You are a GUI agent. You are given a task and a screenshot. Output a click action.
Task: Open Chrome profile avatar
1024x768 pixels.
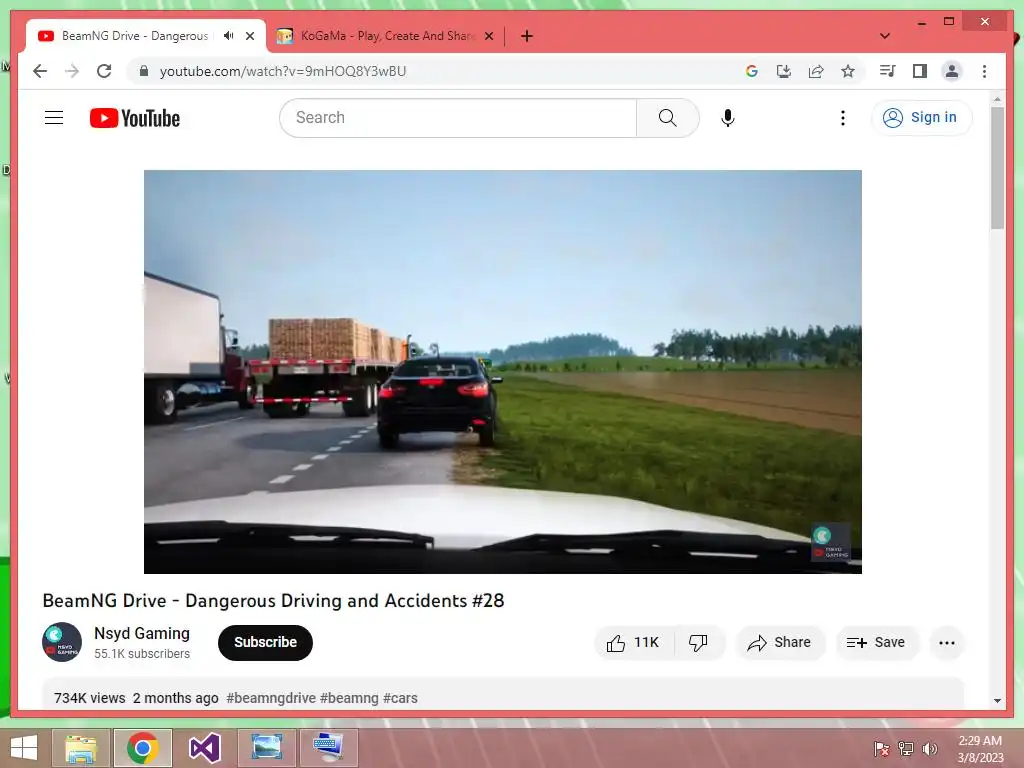click(952, 71)
